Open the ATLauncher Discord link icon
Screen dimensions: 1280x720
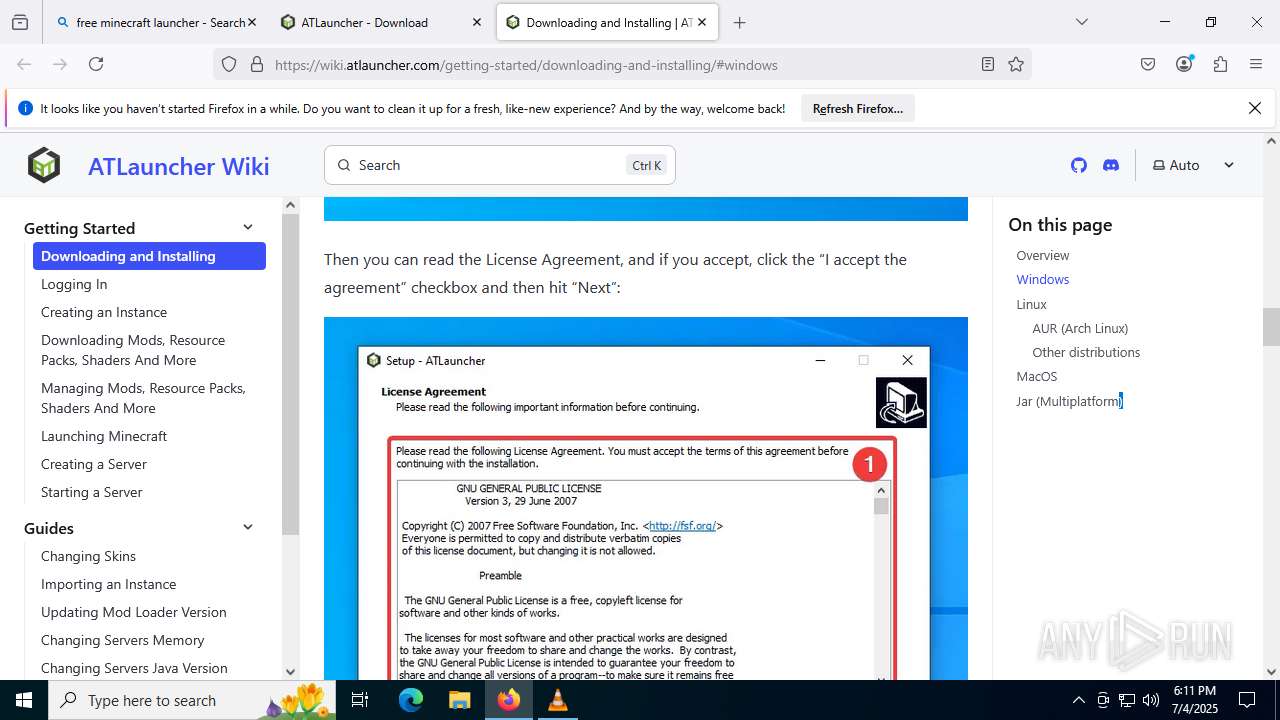pyautogui.click(x=1111, y=165)
